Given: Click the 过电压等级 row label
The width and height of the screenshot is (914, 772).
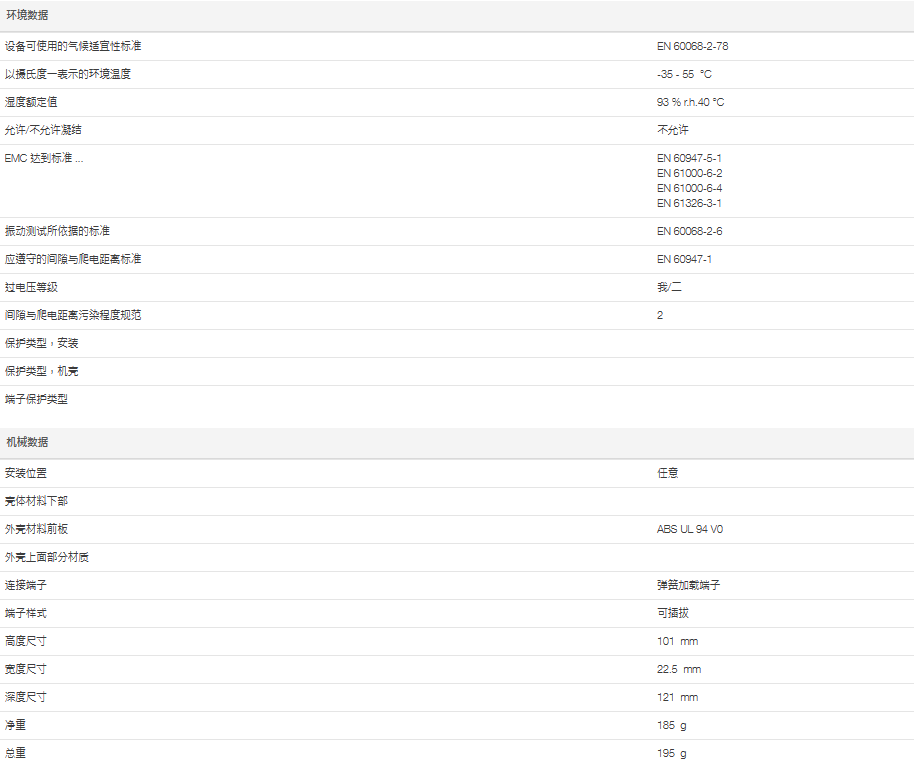Looking at the screenshot, I should pos(32,287).
